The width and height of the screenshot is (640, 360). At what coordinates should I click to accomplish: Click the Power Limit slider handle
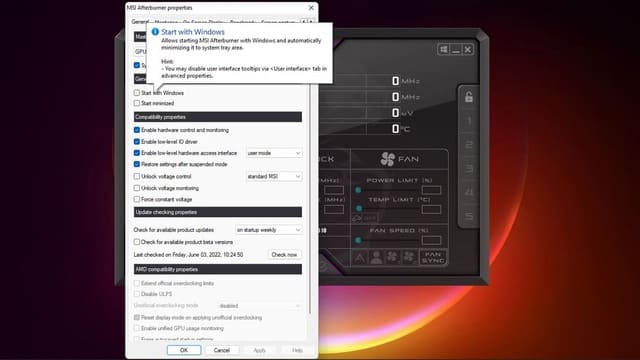358,190
